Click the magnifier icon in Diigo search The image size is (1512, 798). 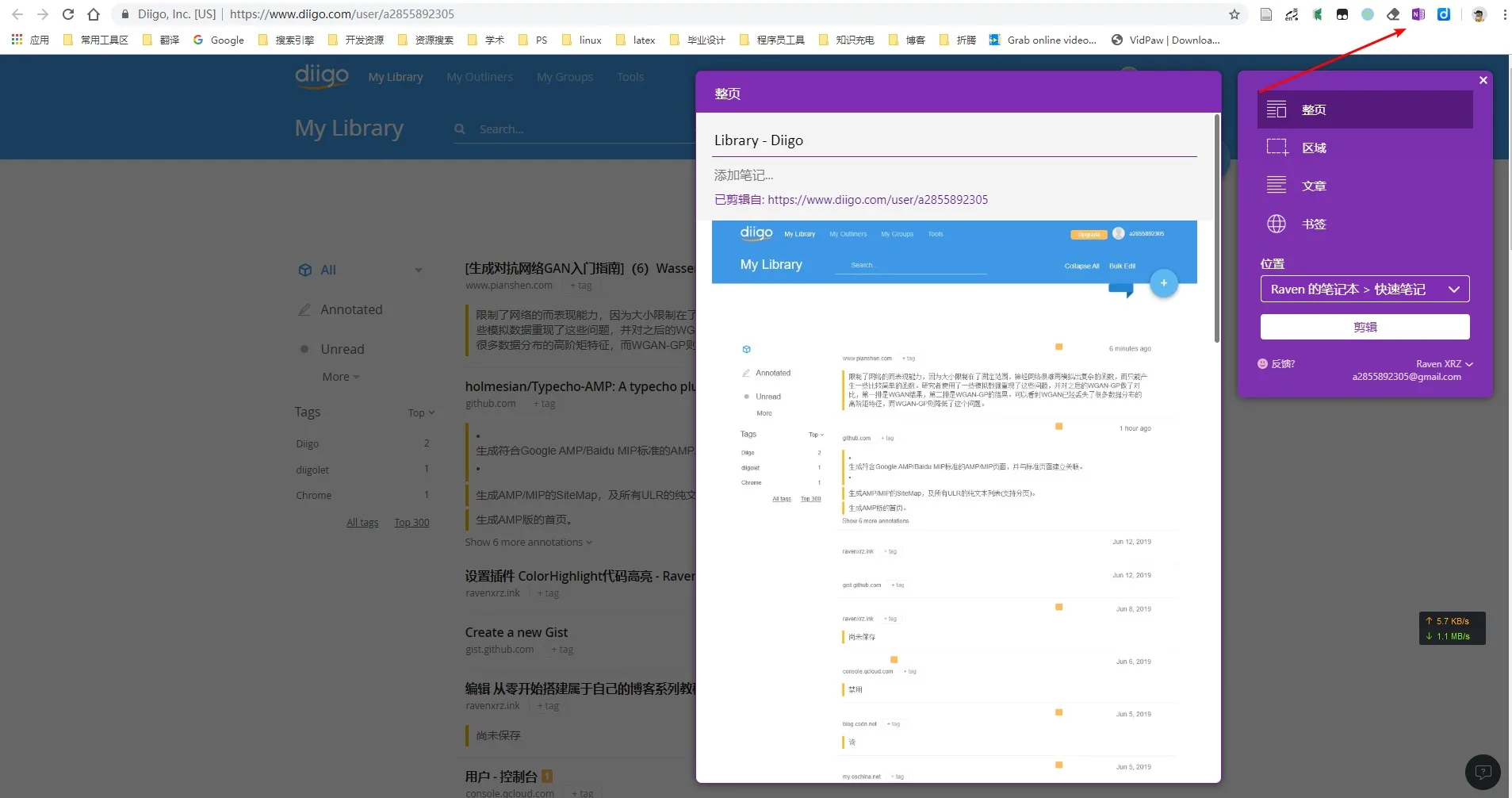point(460,129)
